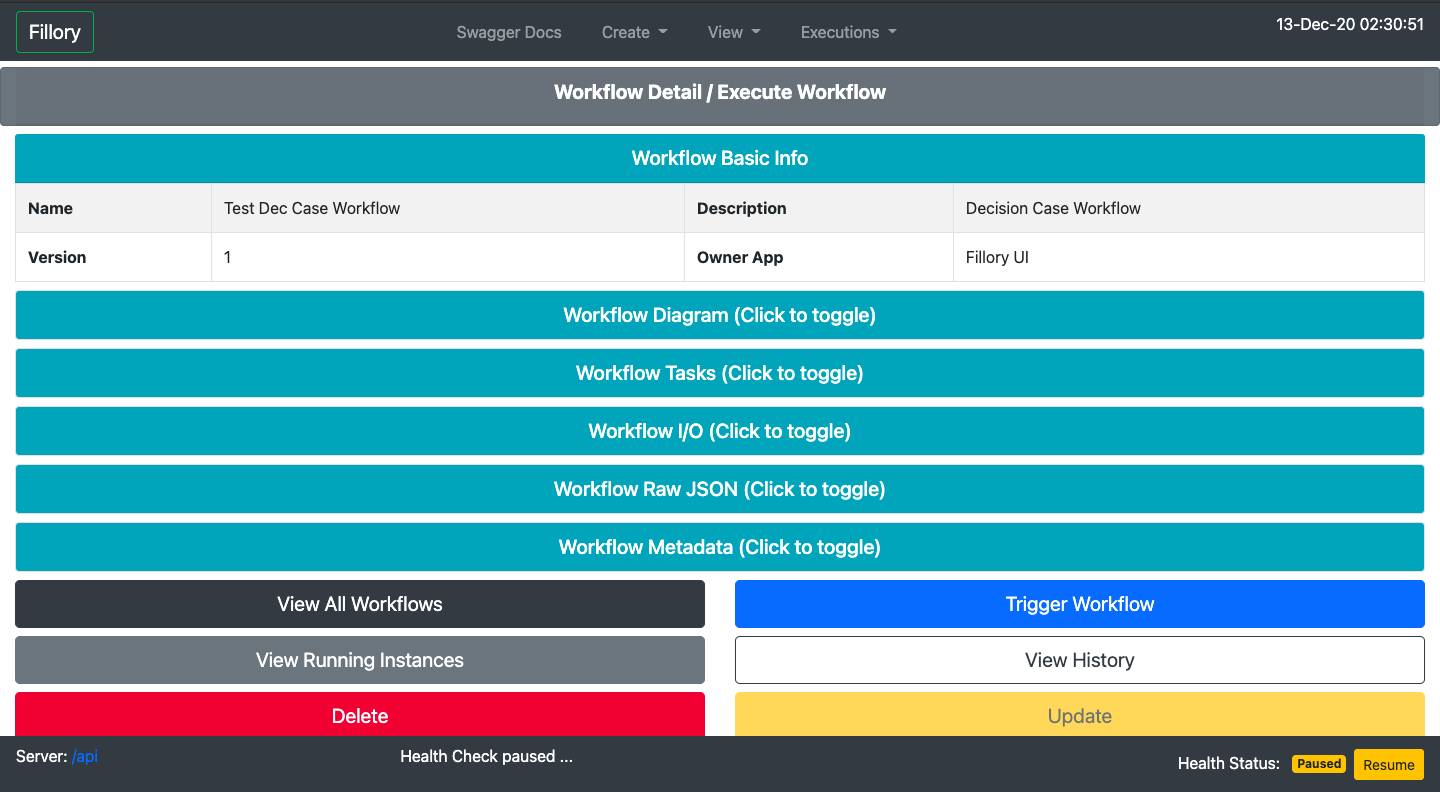Open the /api server link
The image size is (1440, 792).
[84, 756]
